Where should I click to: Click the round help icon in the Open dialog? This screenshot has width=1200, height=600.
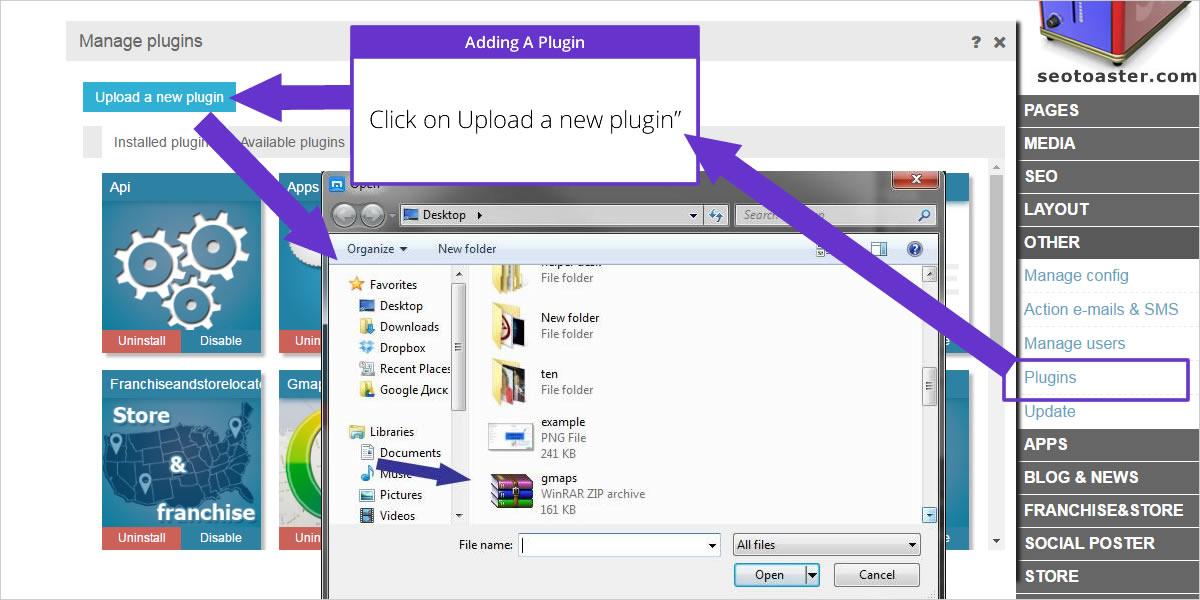(x=914, y=248)
